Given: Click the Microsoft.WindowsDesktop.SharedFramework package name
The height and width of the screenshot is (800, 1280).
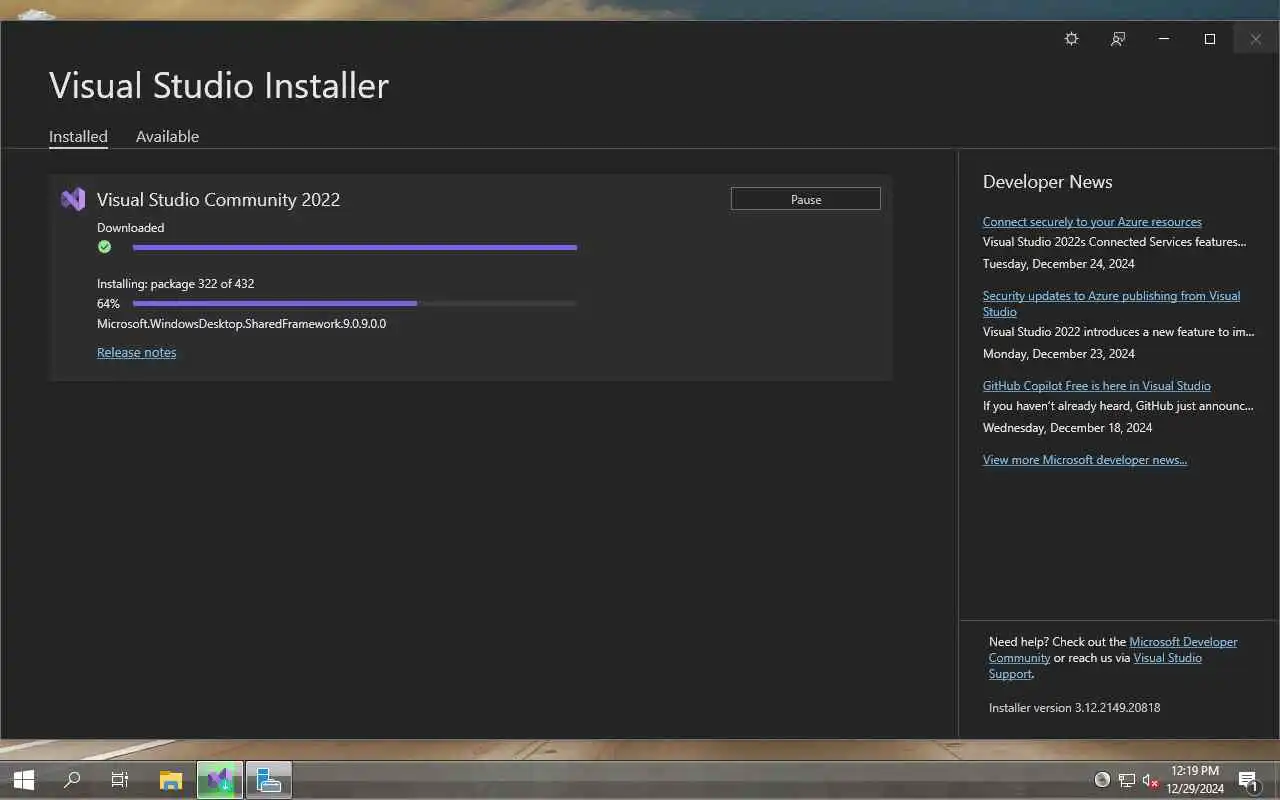Looking at the screenshot, I should coord(241,324).
